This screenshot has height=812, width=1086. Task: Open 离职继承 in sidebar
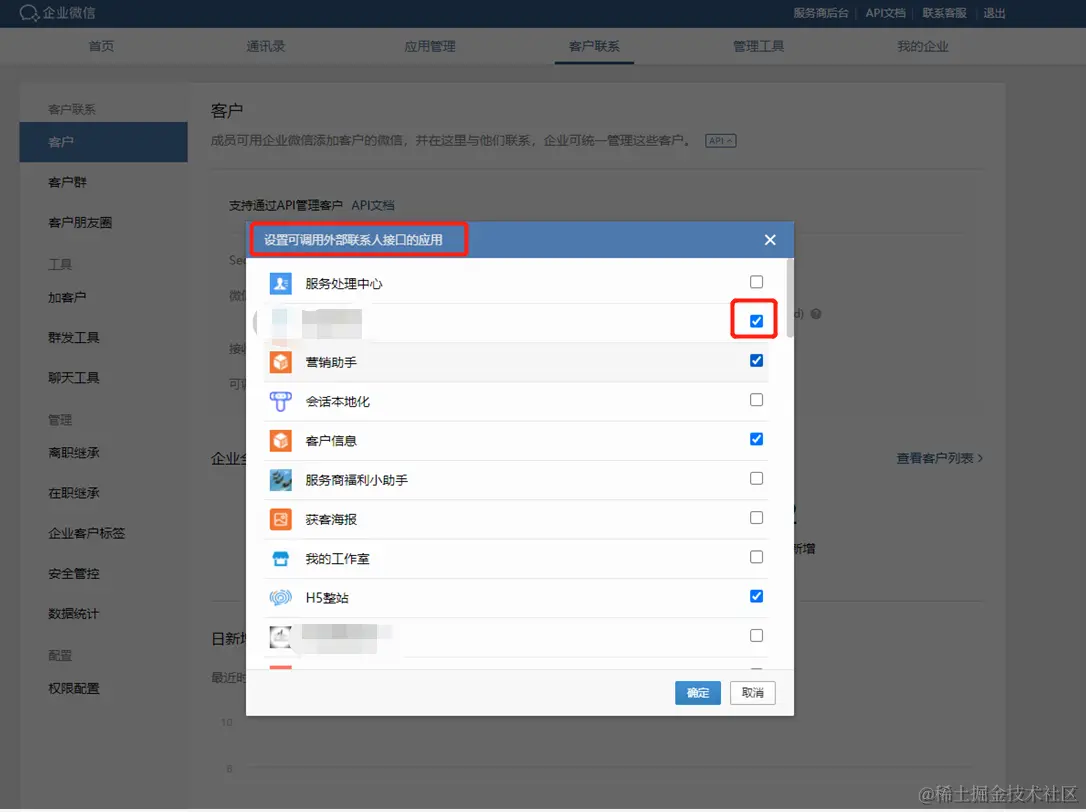click(73, 452)
